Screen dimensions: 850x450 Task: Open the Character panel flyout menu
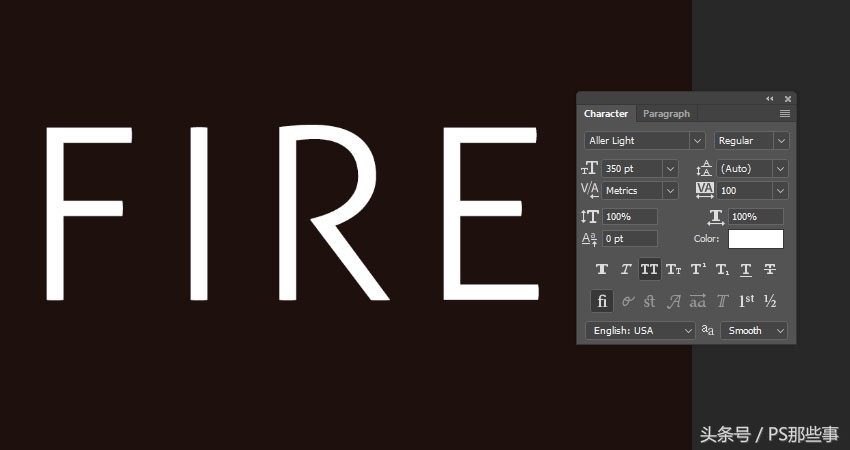pos(784,114)
